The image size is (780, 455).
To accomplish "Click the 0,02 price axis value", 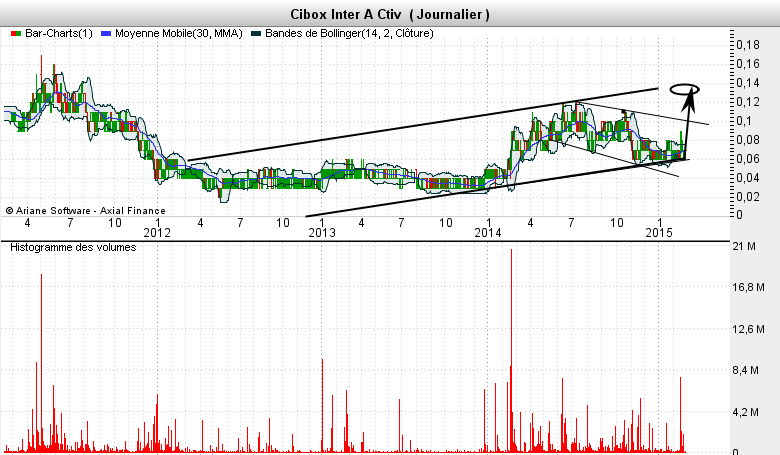I will (748, 197).
